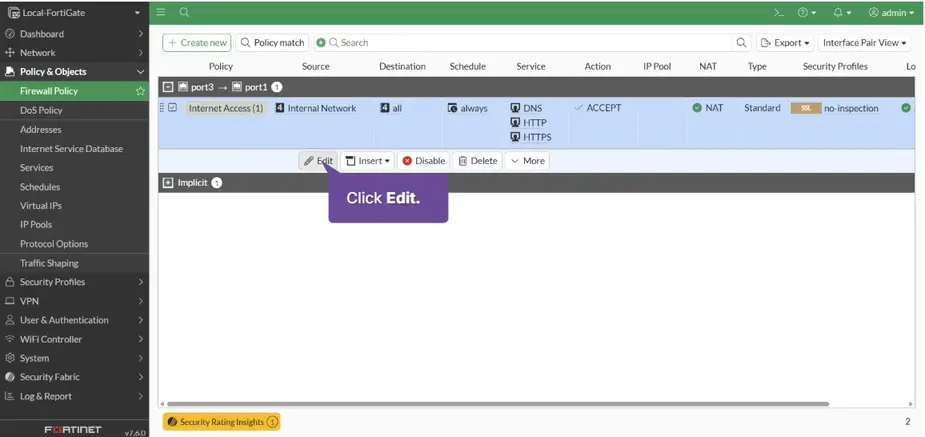This screenshot has width=925, height=437.
Task: Collapse the Policy & Objects menu
Action: (x=74, y=72)
